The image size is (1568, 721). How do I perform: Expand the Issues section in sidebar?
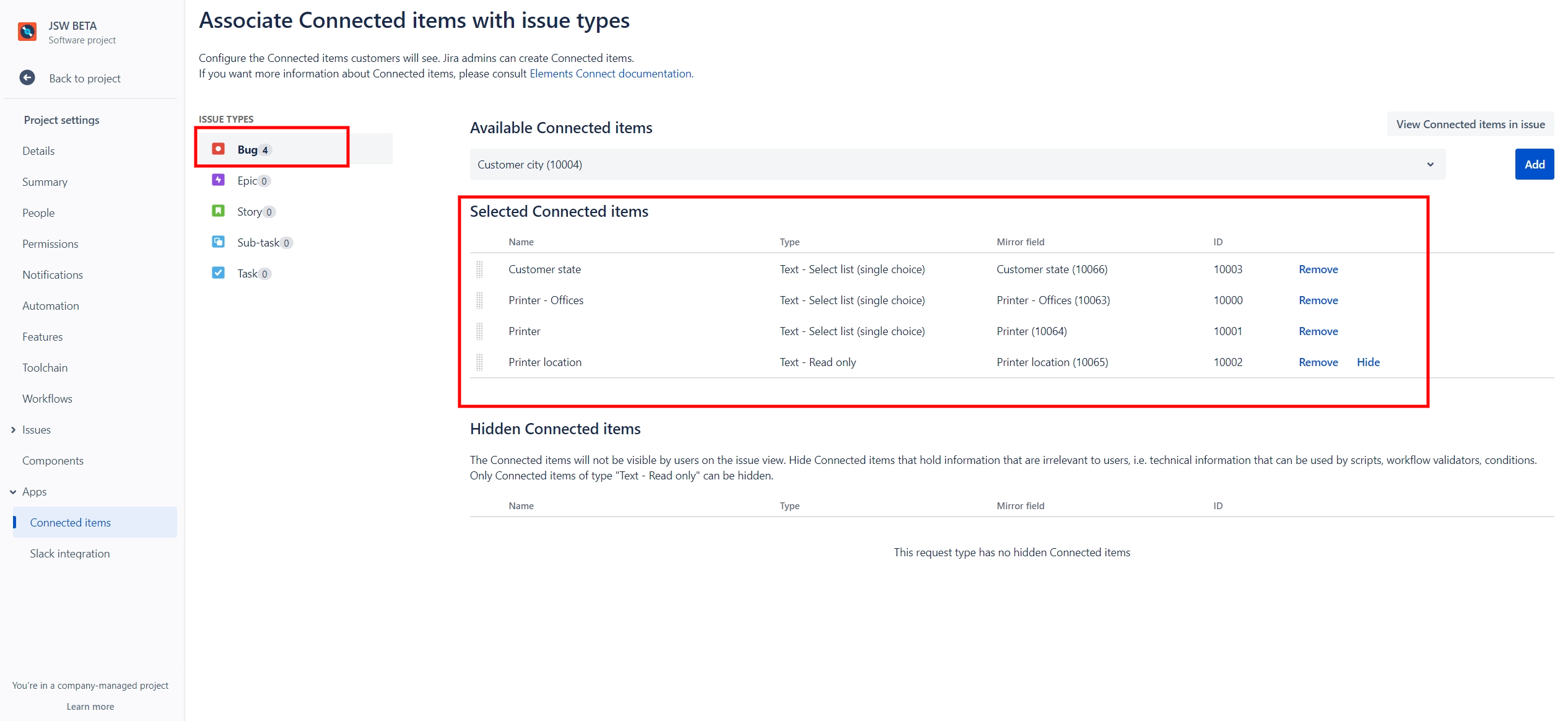[13, 430]
